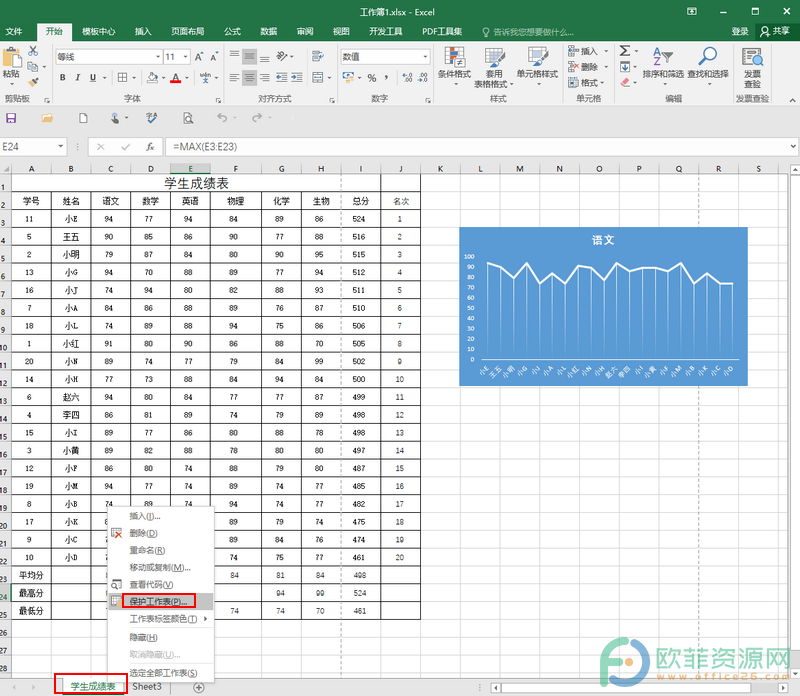Click the AutoSum sigma icon

pos(624,51)
